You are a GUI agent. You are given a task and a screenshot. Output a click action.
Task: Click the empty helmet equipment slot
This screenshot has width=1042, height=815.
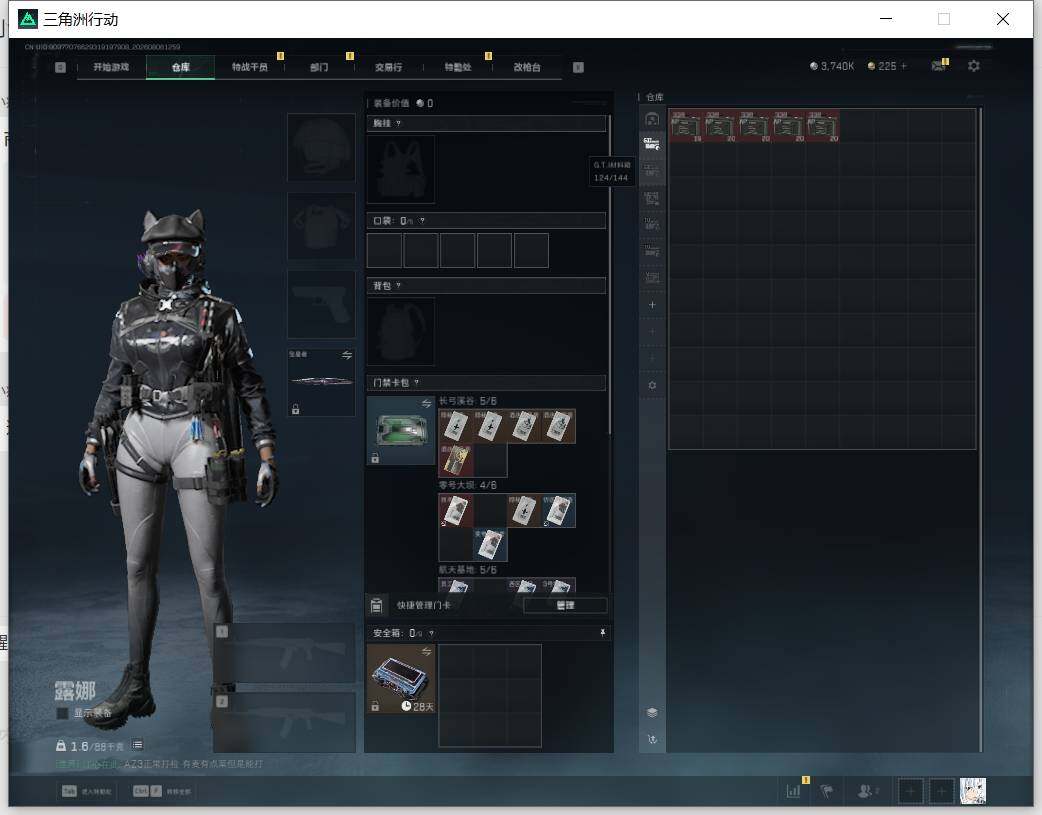pos(321,147)
